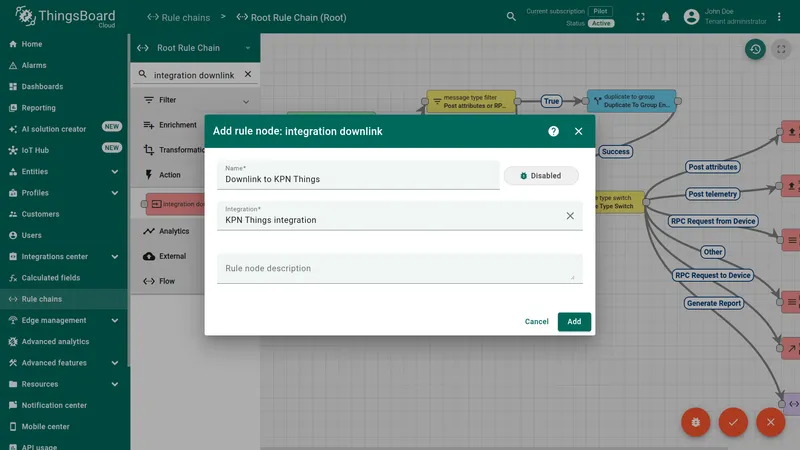This screenshot has width=800, height=450.
Task: Select the message type filter node
Action: click(x=471, y=101)
